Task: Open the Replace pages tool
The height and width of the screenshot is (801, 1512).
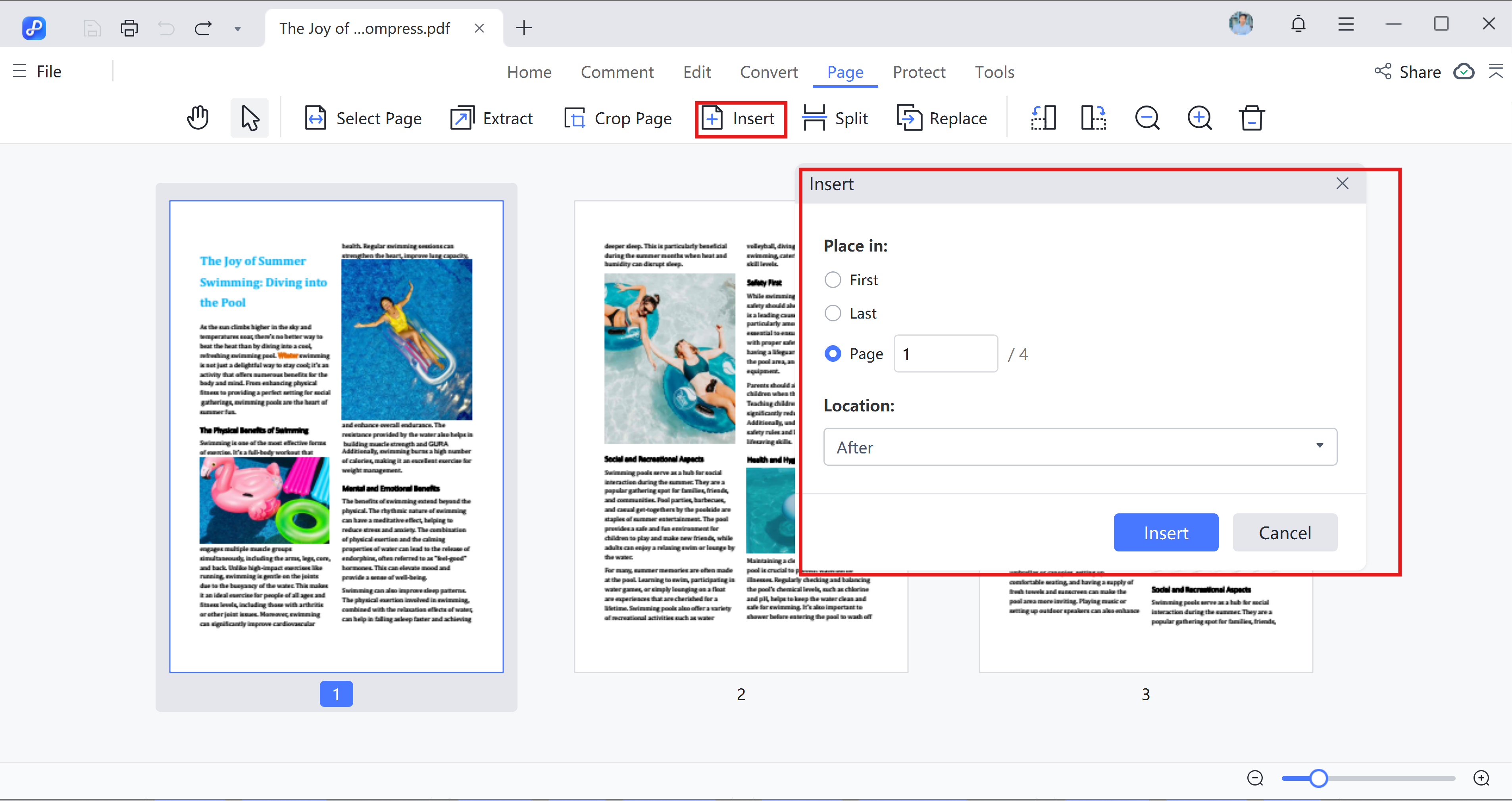Action: [942, 118]
